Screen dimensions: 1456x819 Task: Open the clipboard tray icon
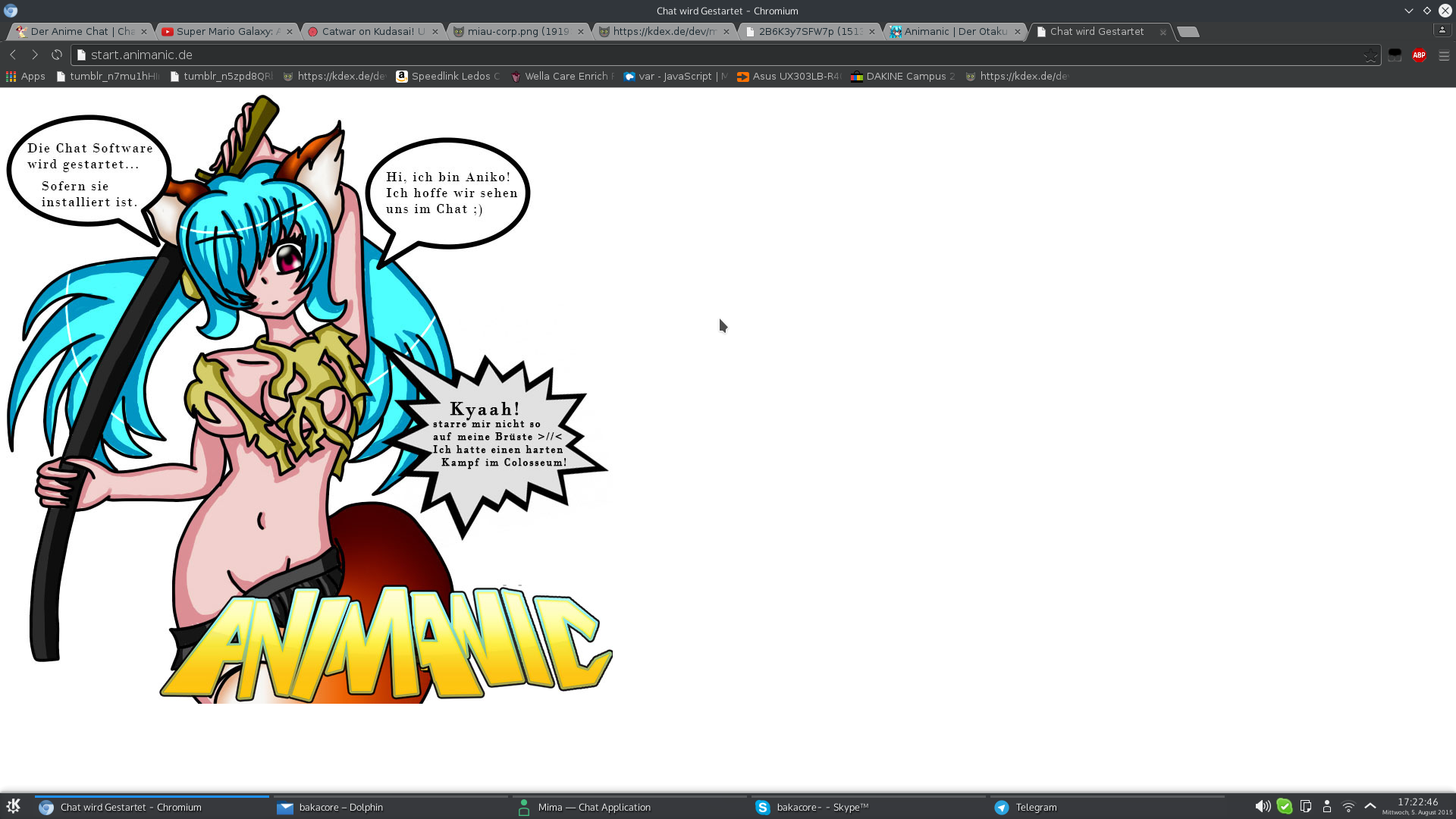tap(1305, 807)
